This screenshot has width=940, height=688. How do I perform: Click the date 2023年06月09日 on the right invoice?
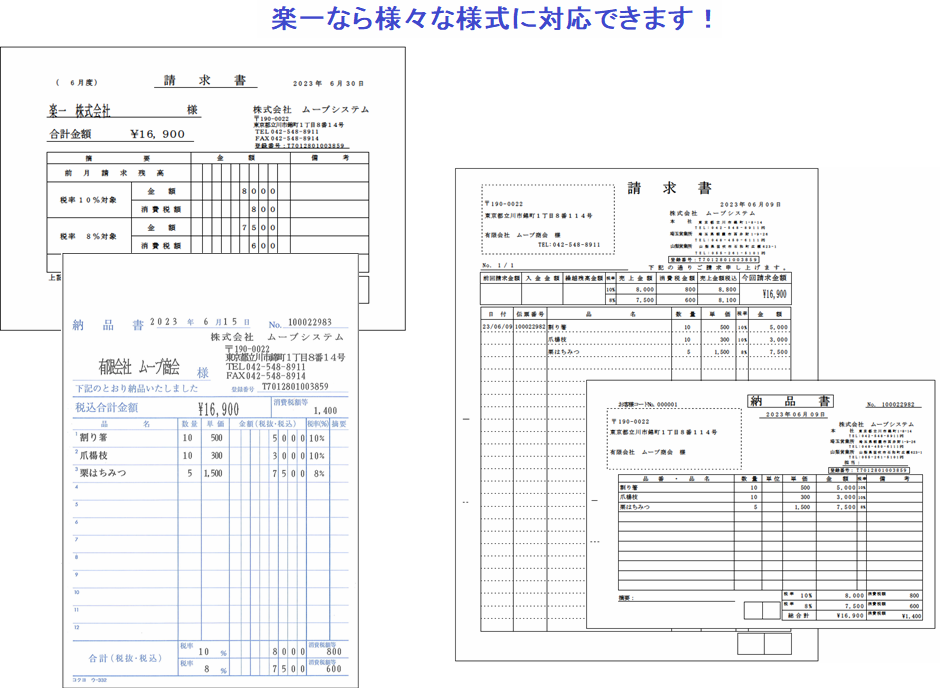tap(750, 204)
